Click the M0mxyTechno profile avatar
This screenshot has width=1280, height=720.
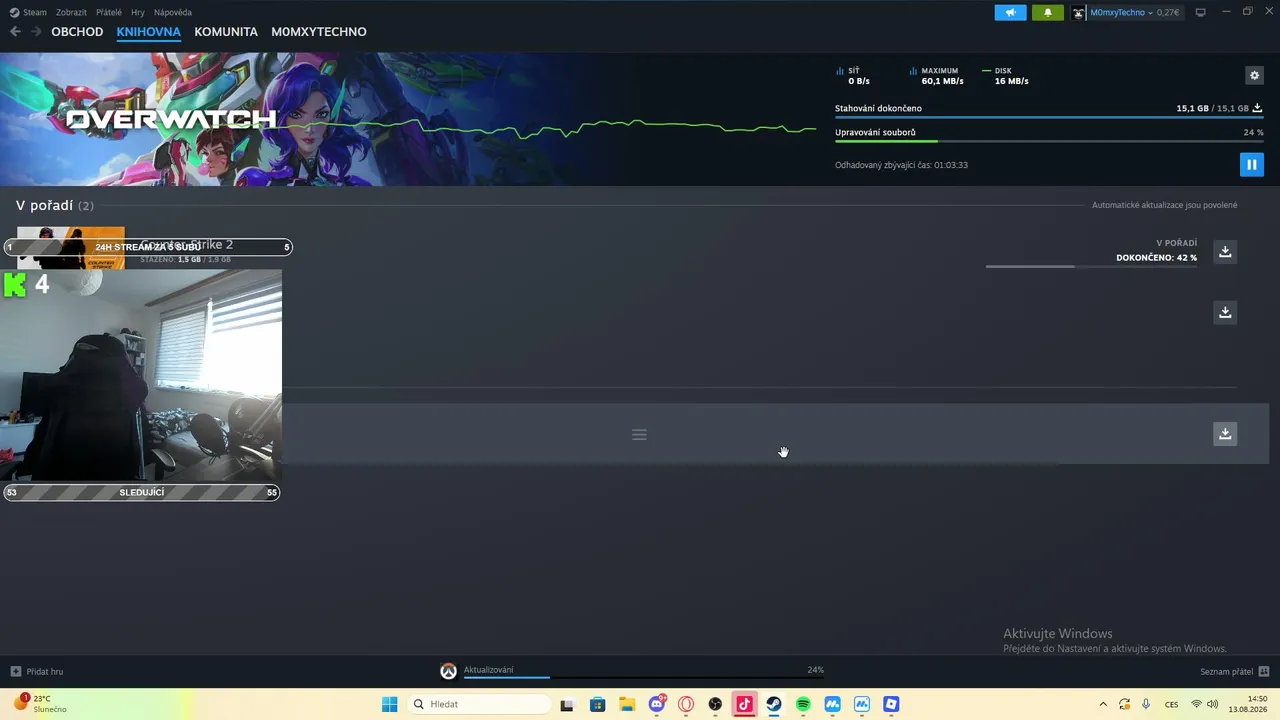(1079, 12)
